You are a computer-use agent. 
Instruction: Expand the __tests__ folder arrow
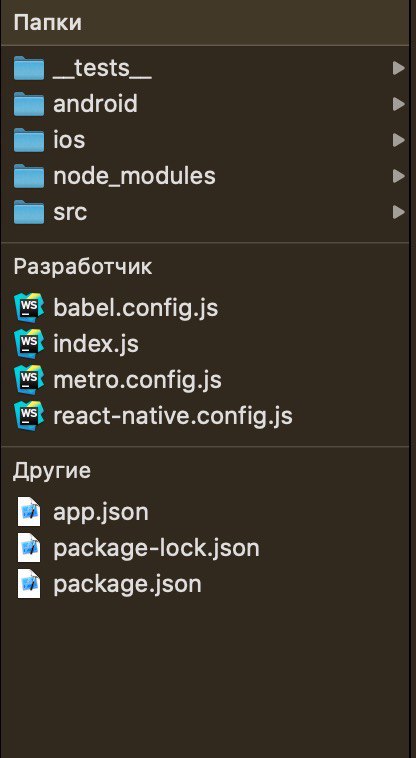399,68
